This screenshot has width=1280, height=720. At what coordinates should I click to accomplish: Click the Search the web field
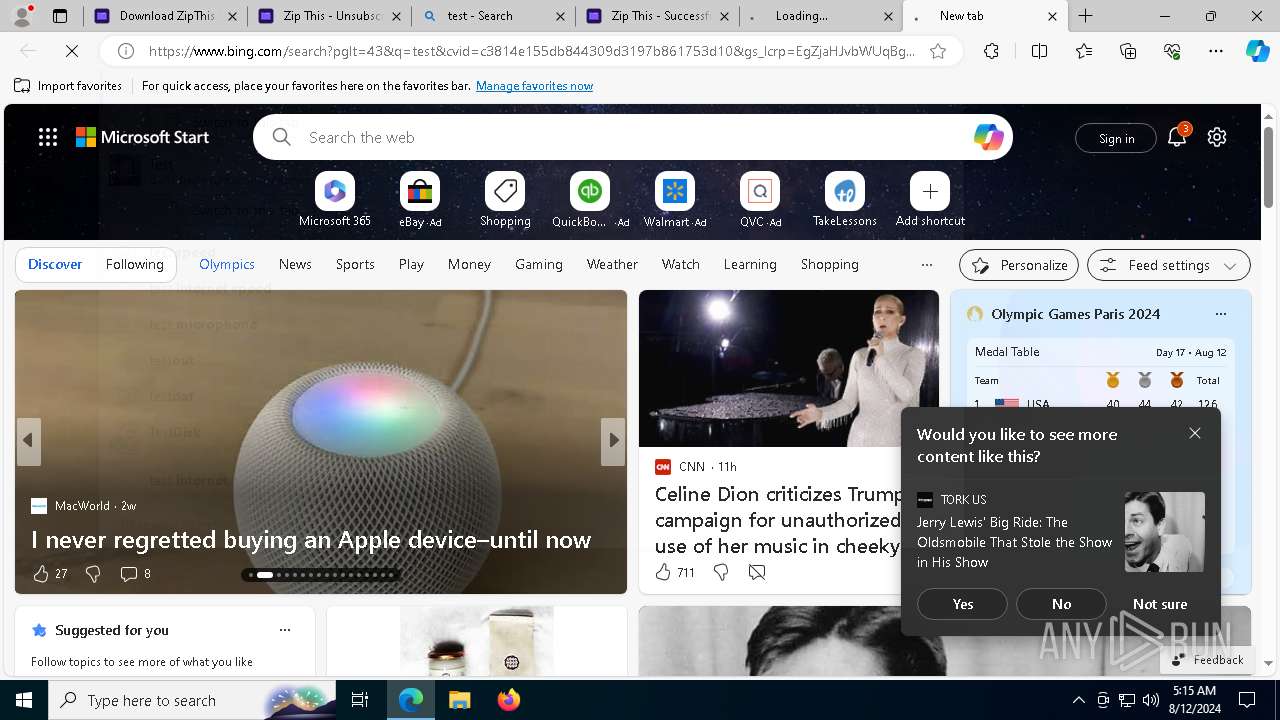[633, 137]
